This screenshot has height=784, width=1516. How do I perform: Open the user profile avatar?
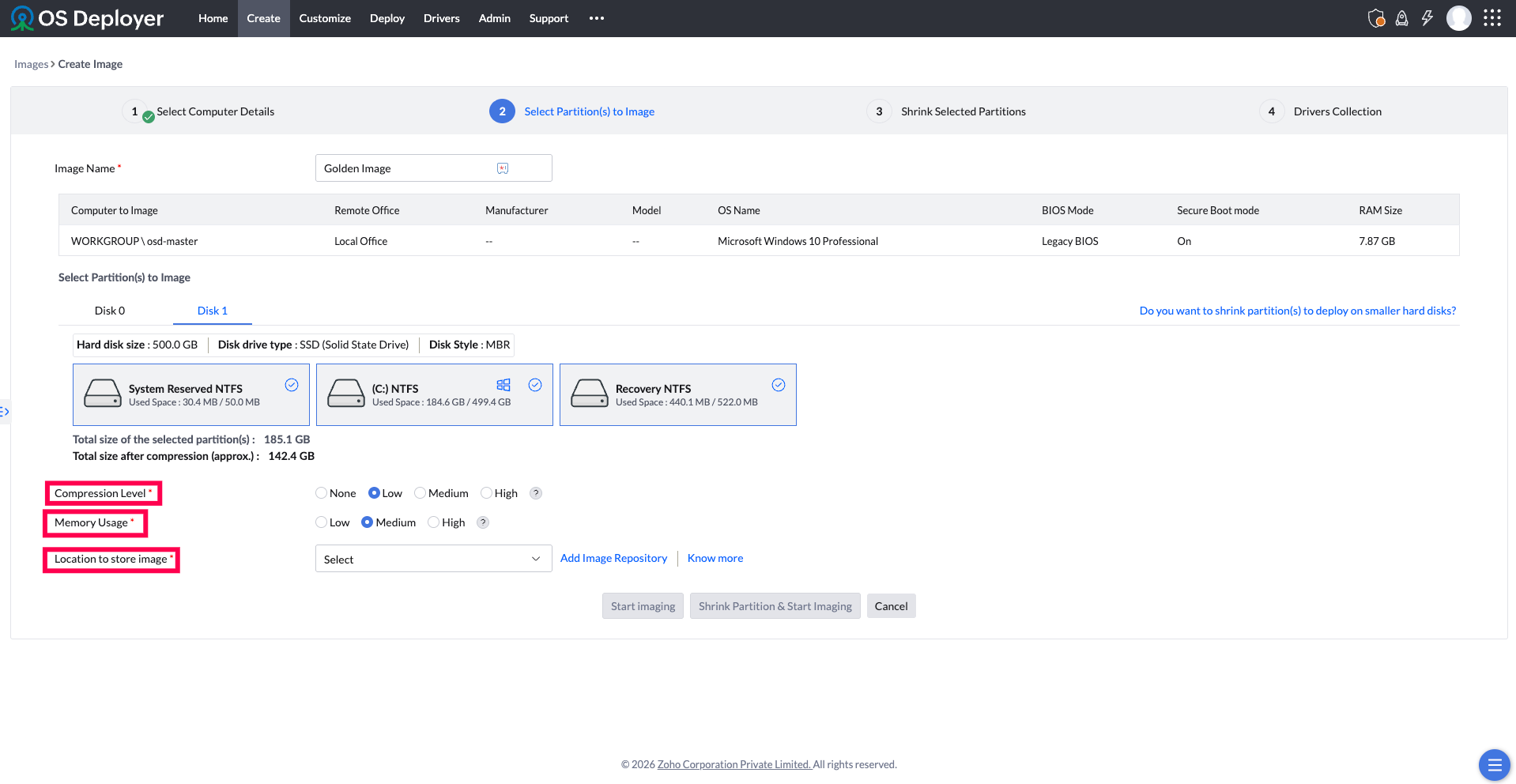(x=1458, y=18)
